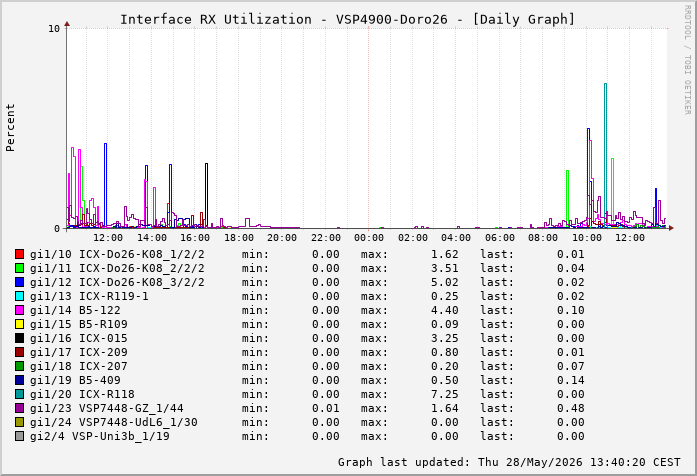Click the dark red swatch for gi1/17 ICX-209
Image resolution: width=697 pixels, height=476 pixels.
click(19, 352)
